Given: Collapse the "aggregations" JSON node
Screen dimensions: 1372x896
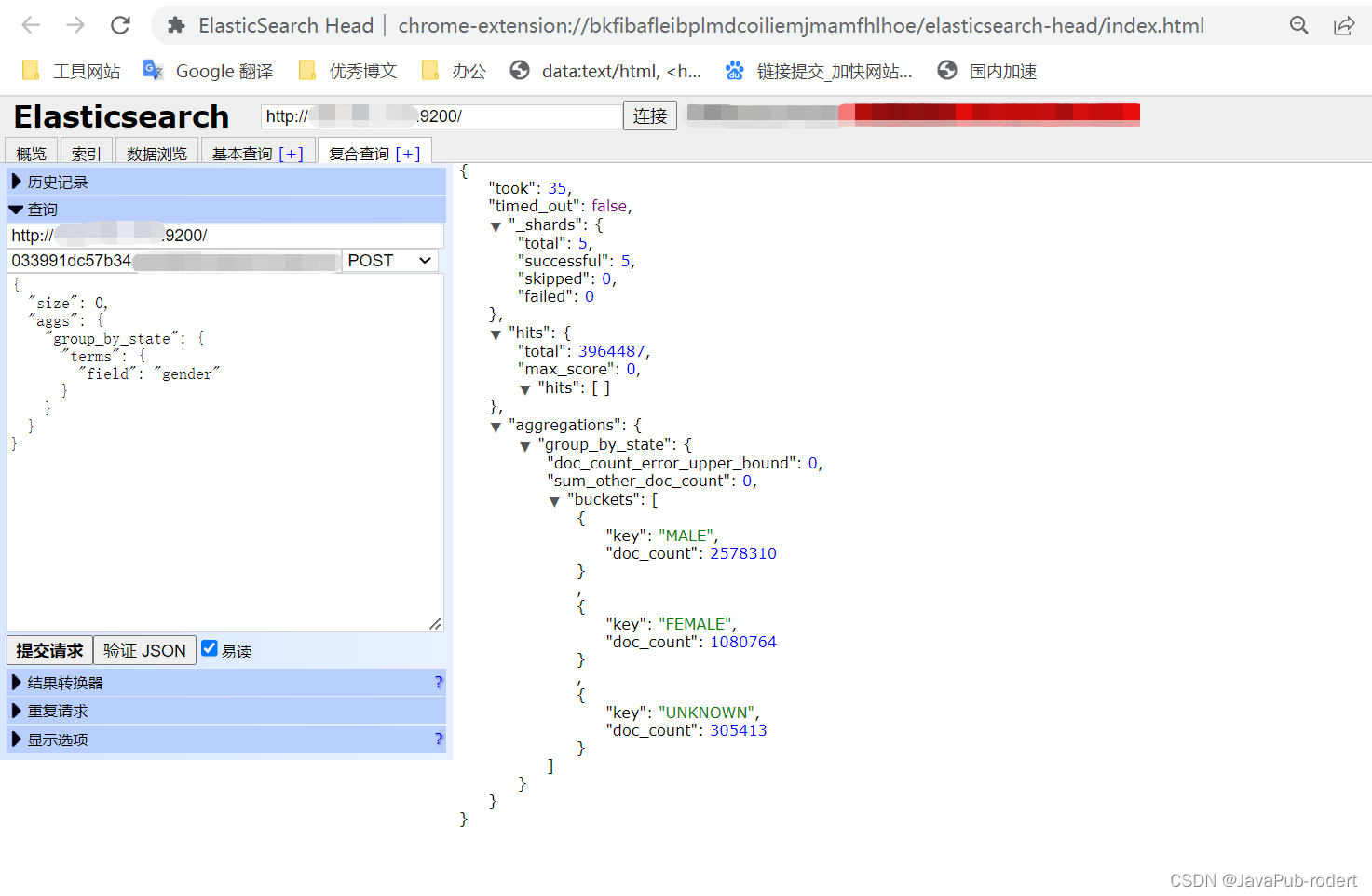Looking at the screenshot, I should coord(496,427).
